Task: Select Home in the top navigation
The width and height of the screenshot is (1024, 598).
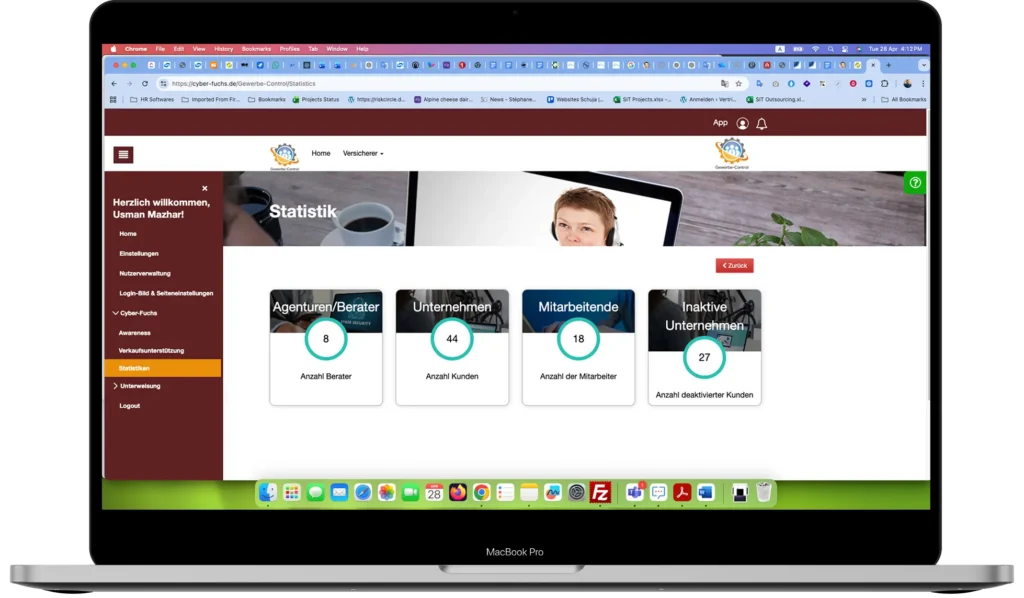Action: tap(321, 153)
